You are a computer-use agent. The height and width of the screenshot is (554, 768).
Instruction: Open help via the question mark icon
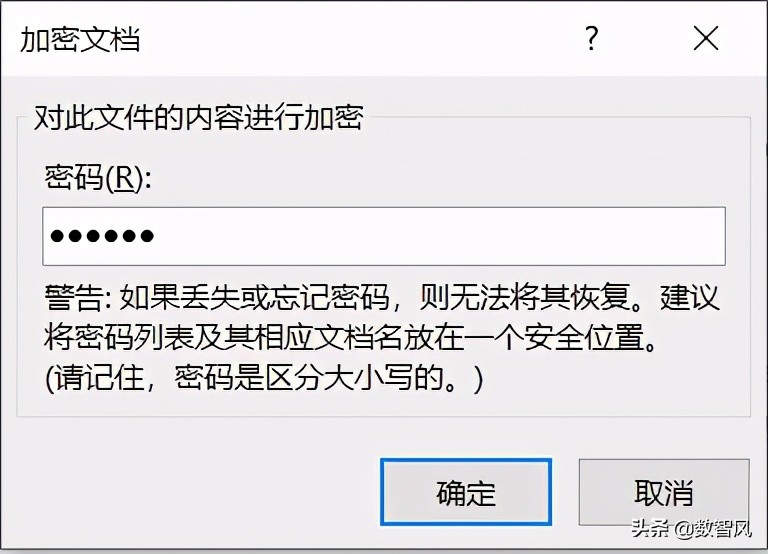pyautogui.click(x=592, y=38)
